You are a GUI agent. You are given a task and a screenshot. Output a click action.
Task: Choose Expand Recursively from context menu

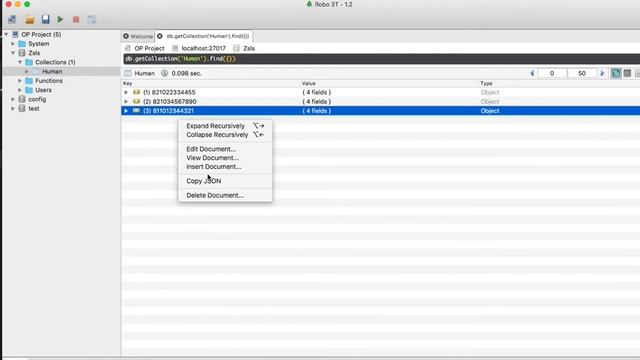[x=225, y=126]
